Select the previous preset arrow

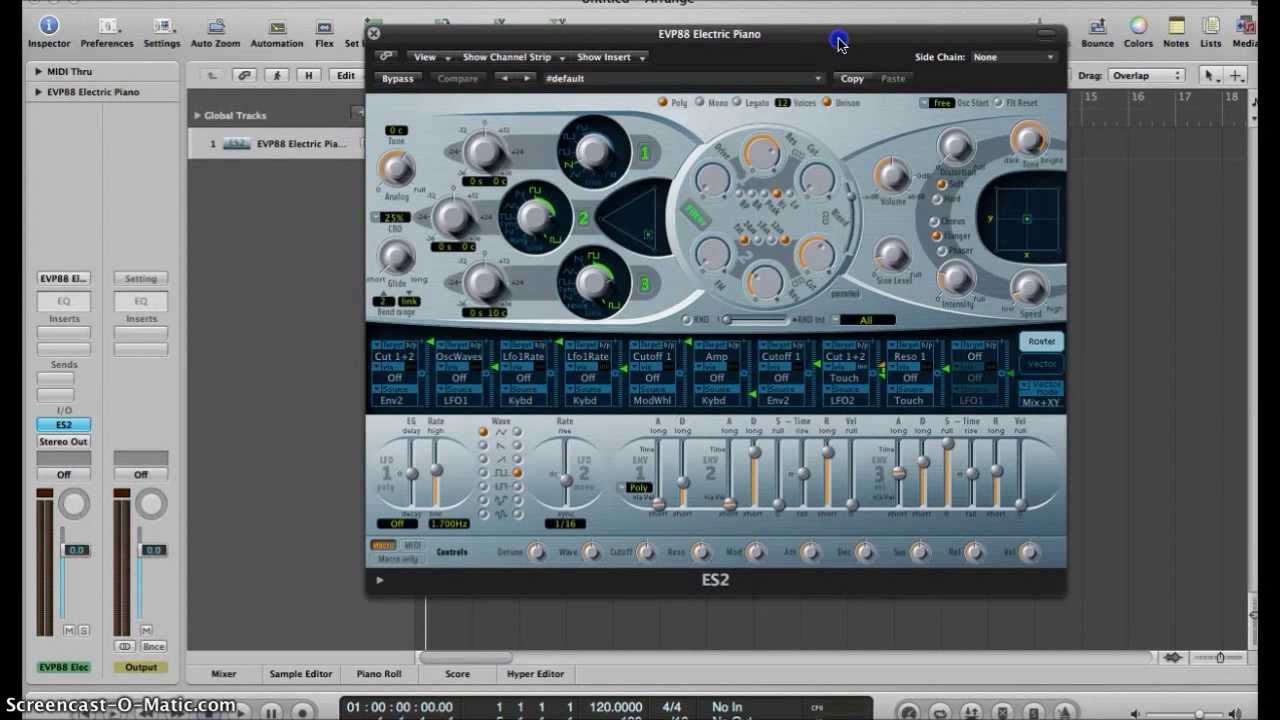[x=505, y=78]
